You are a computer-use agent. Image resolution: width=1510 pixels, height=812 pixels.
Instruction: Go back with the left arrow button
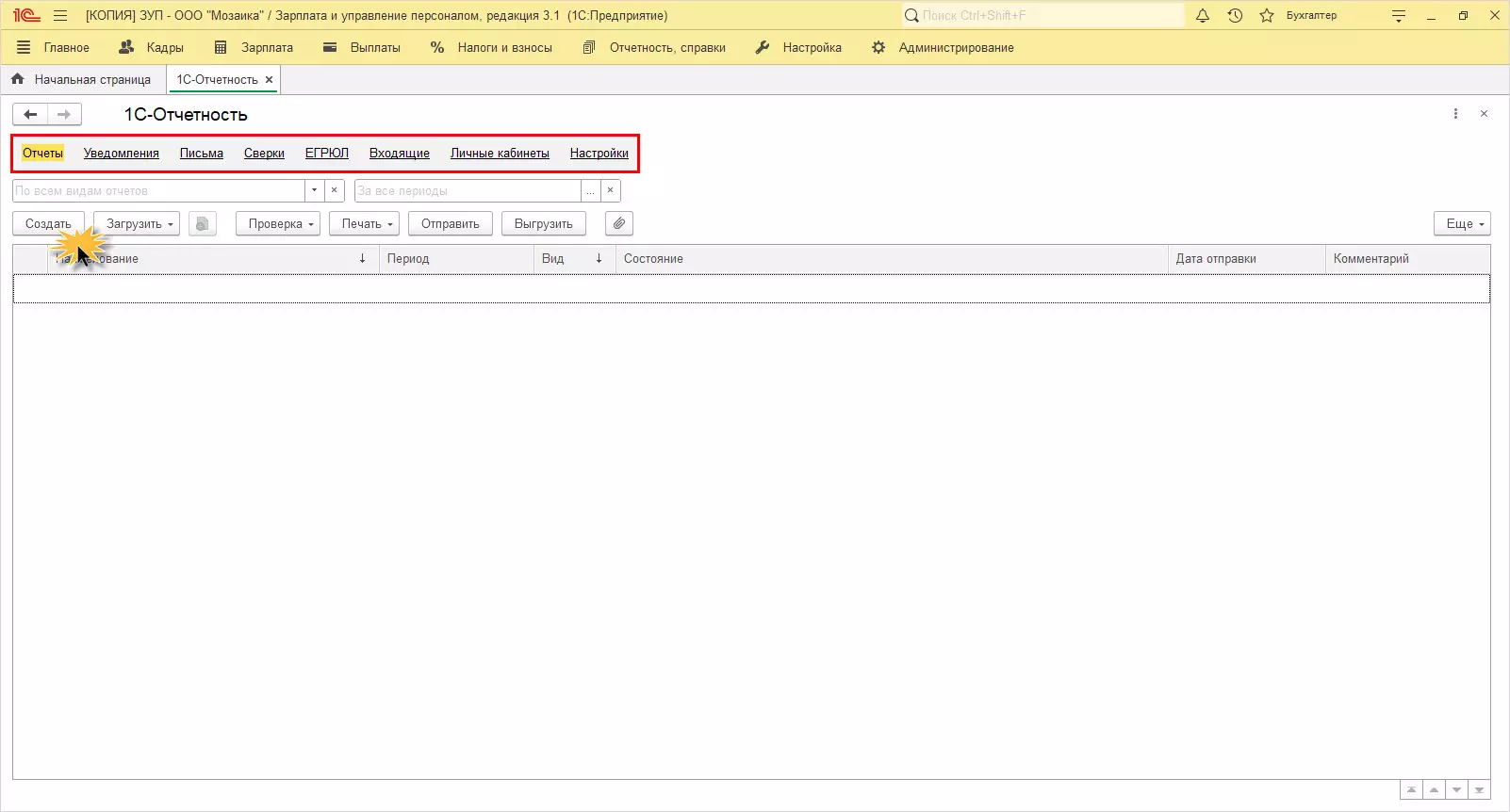tap(30, 115)
